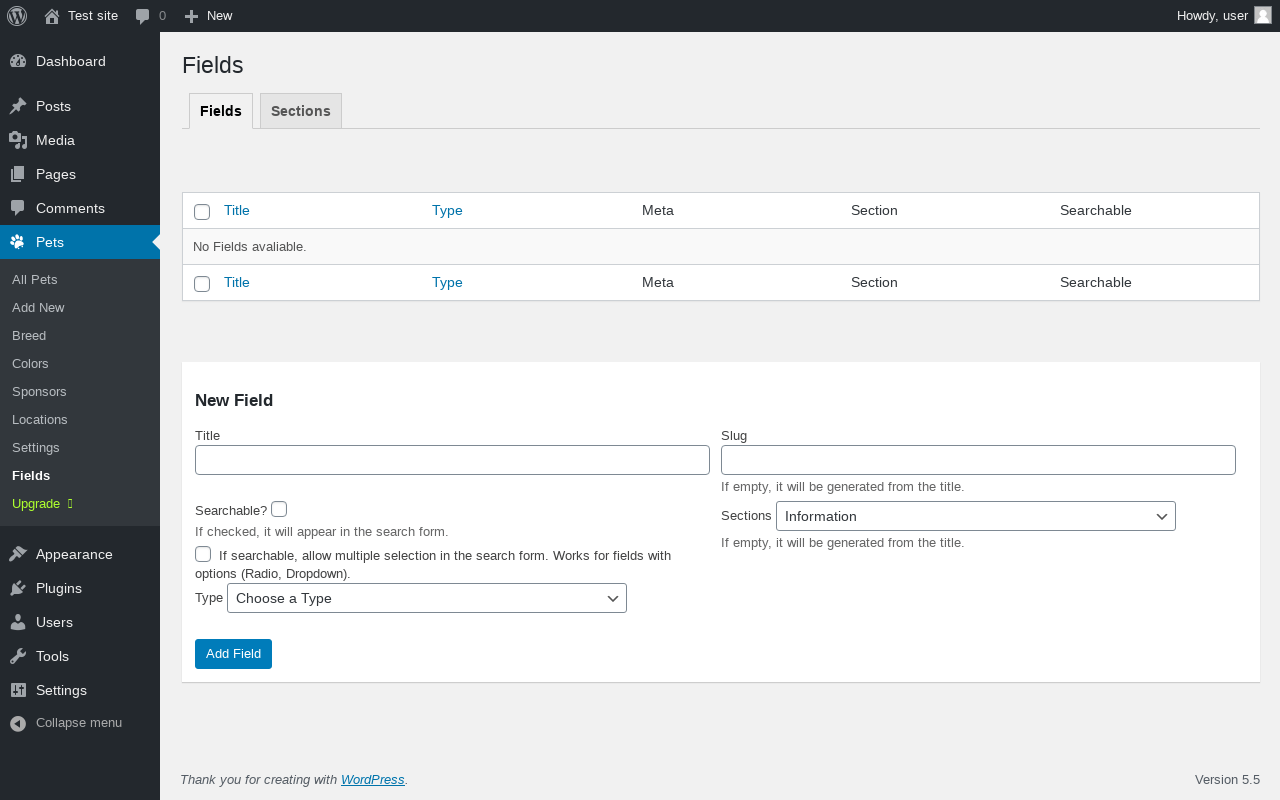Click the Add Field button
The width and height of the screenshot is (1280, 800).
233,654
